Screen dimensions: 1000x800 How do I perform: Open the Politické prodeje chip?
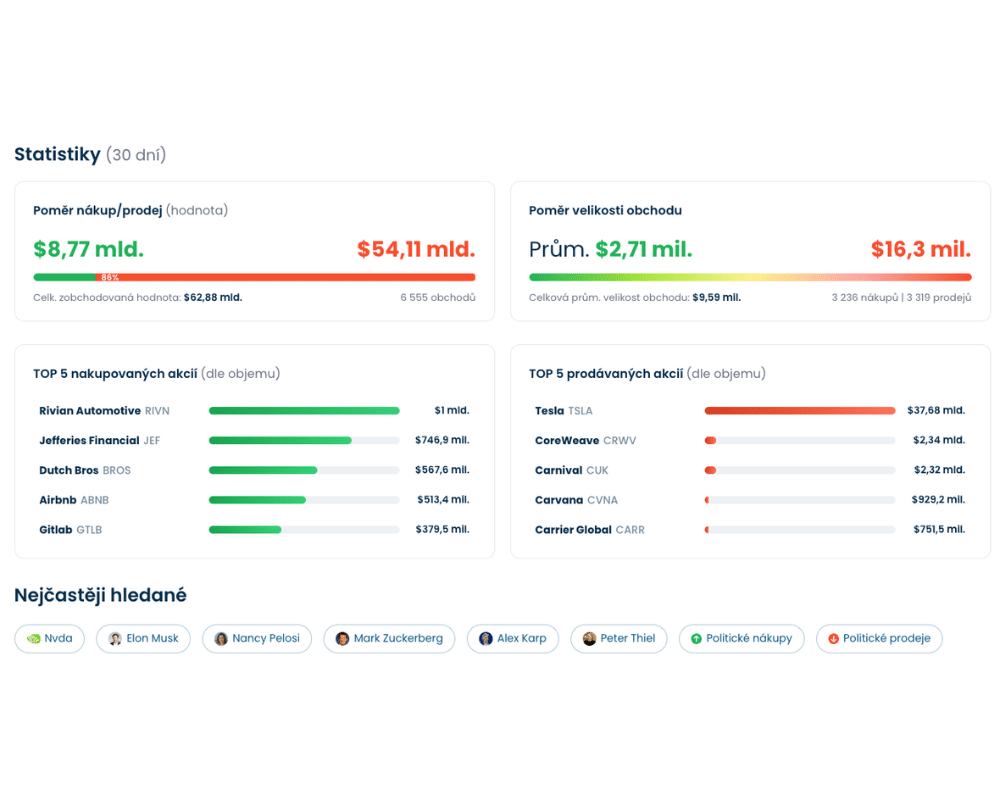(x=879, y=639)
